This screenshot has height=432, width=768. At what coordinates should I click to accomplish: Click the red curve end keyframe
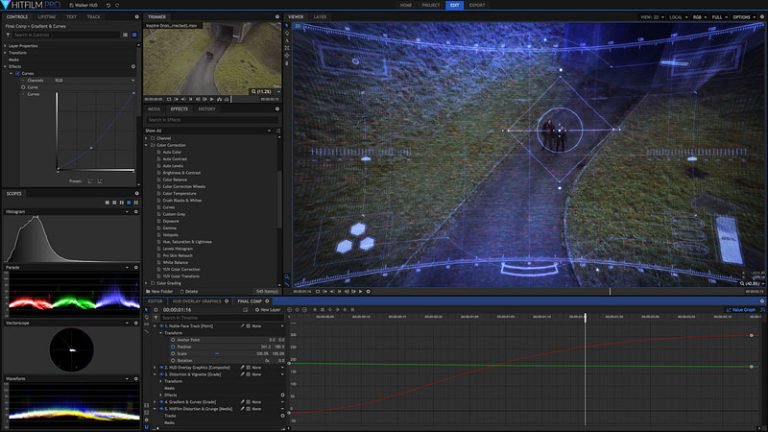click(x=751, y=336)
